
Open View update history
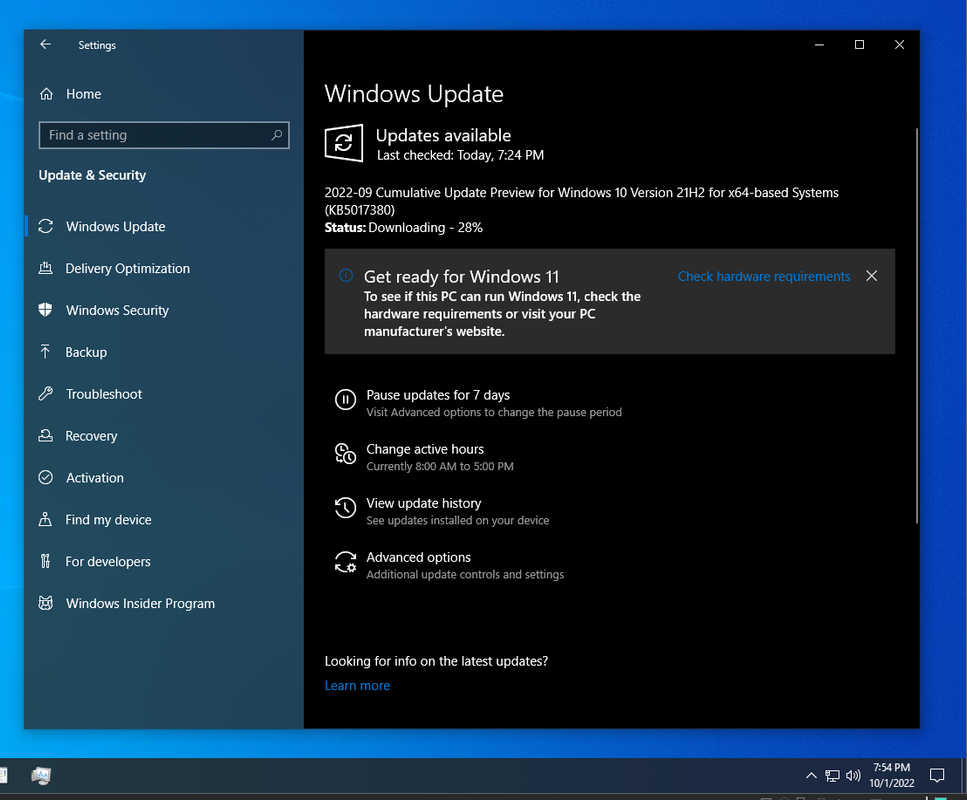[x=424, y=503]
